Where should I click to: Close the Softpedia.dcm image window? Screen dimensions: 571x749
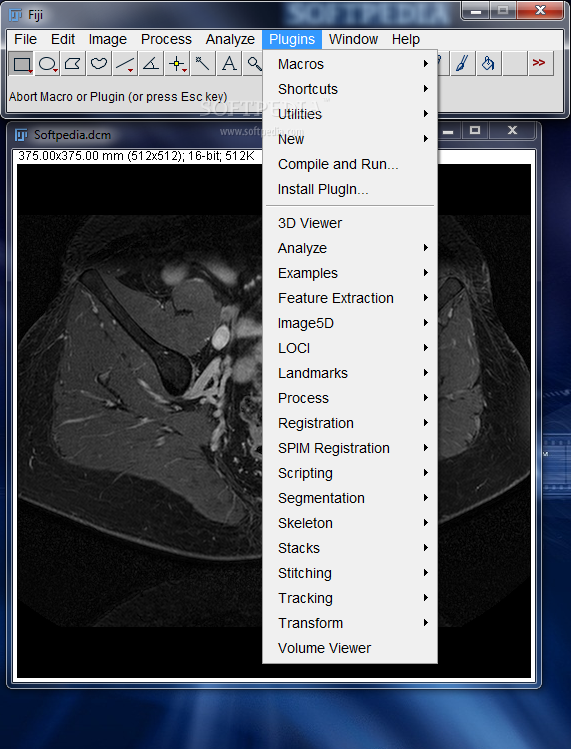(x=512, y=130)
